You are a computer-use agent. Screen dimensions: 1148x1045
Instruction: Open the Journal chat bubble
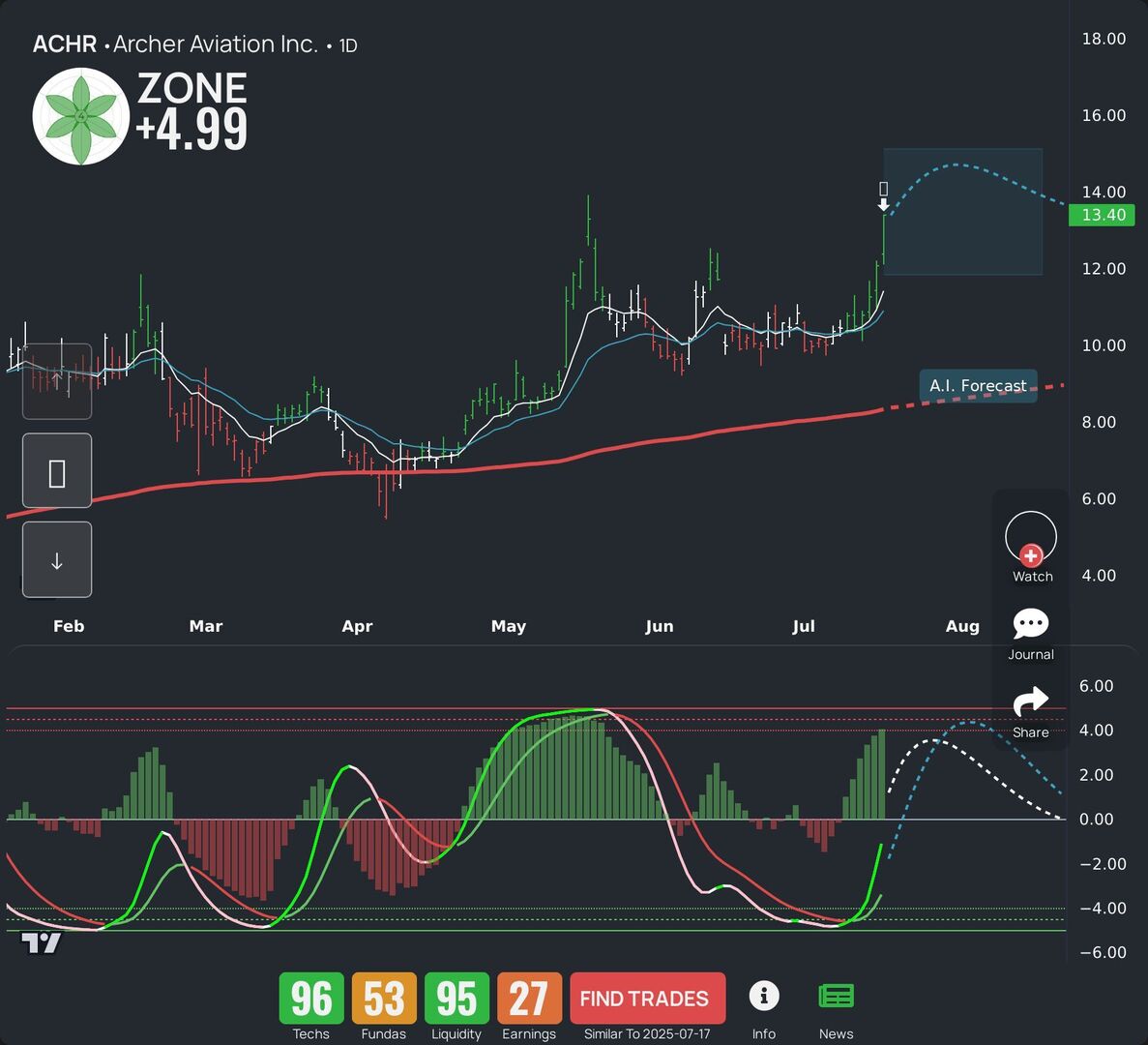pos(1031,634)
